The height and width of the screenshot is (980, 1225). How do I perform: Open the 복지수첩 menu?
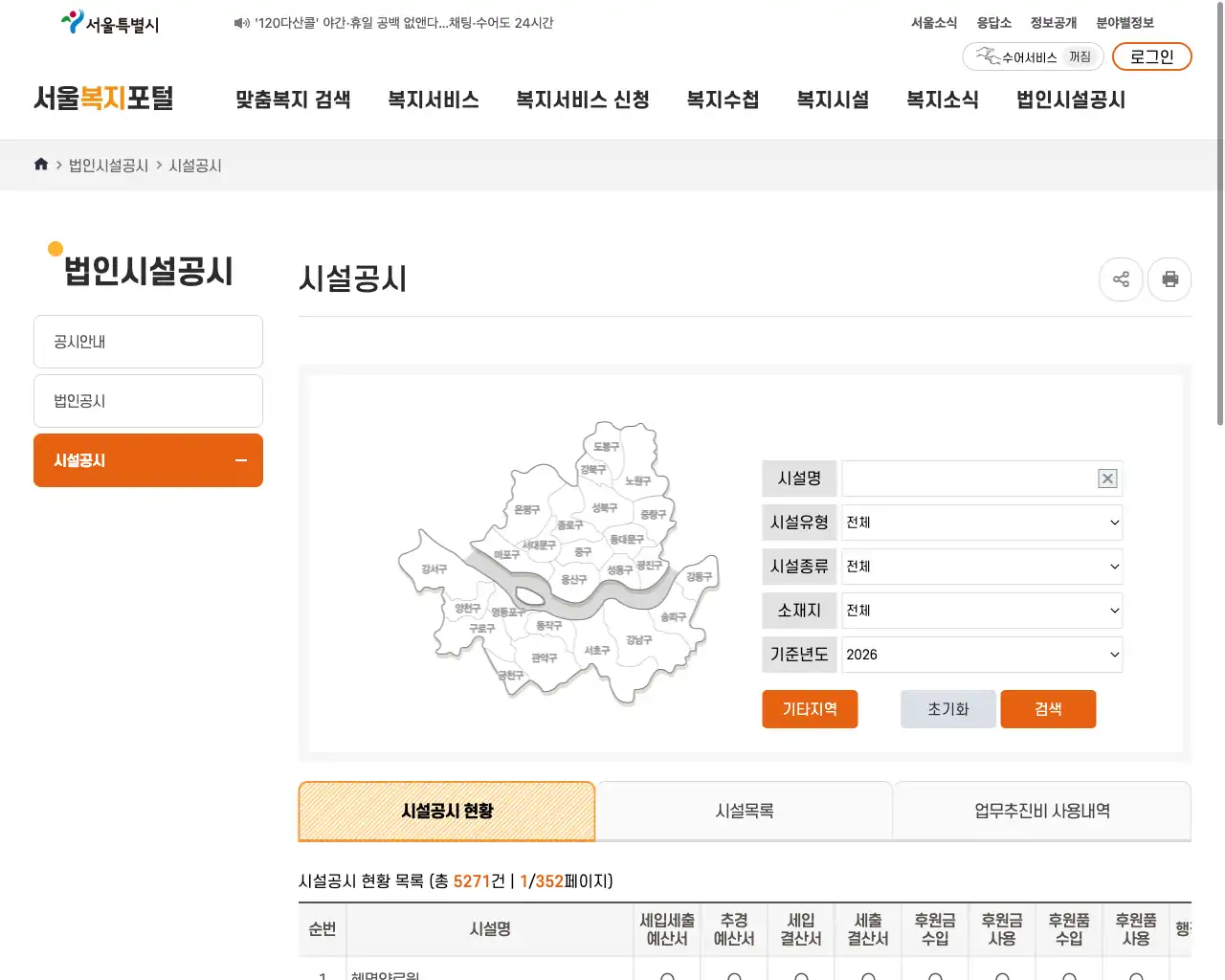[723, 100]
